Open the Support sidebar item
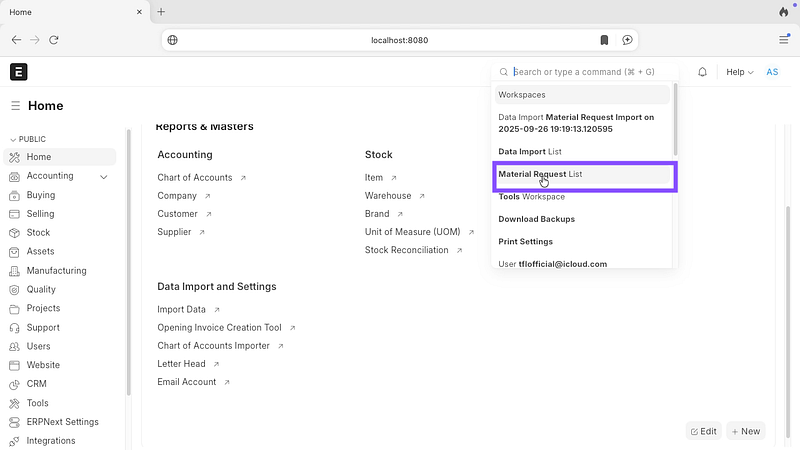Image resolution: width=800 pixels, height=450 pixels. pos(43,328)
